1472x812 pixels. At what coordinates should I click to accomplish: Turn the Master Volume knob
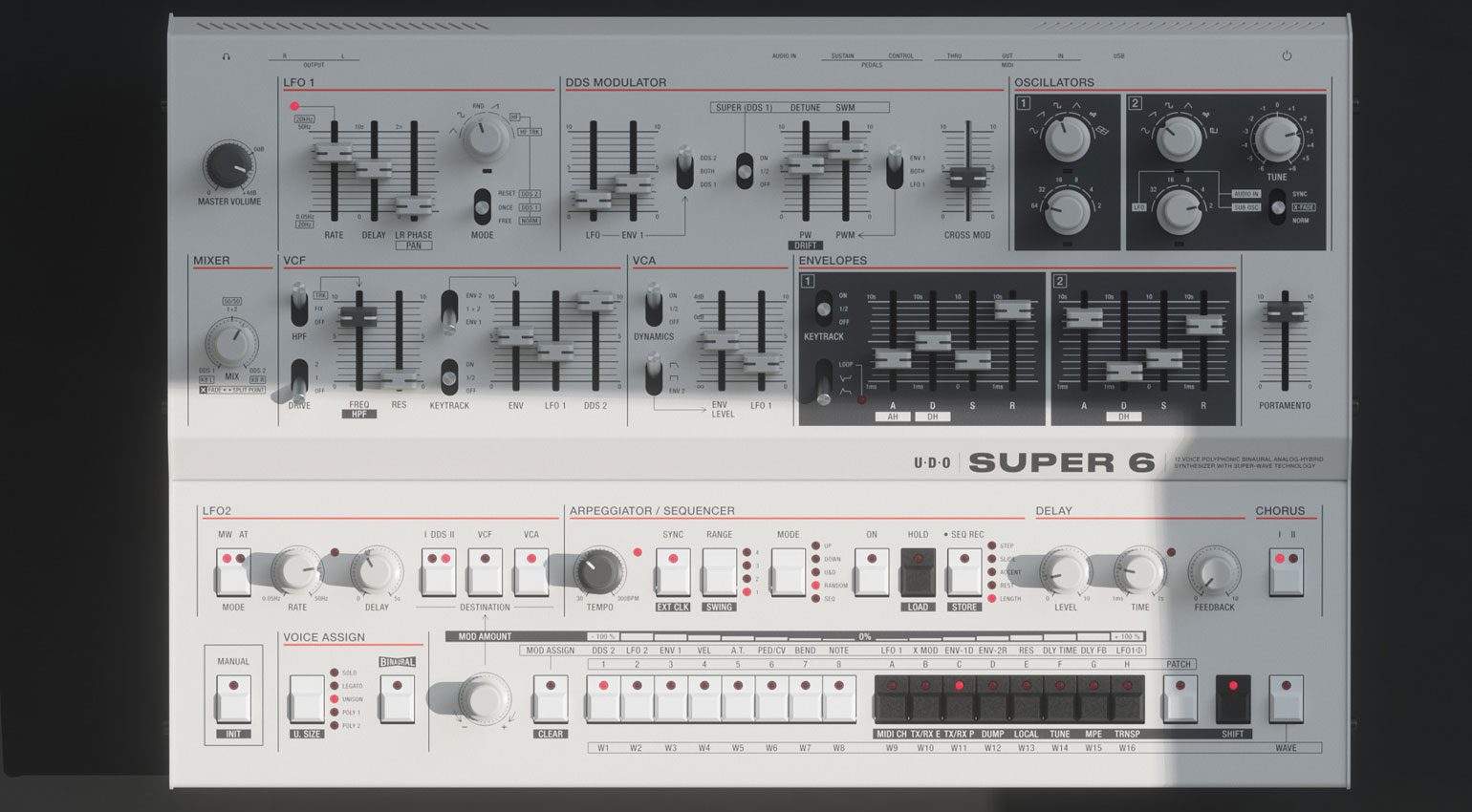click(x=228, y=166)
